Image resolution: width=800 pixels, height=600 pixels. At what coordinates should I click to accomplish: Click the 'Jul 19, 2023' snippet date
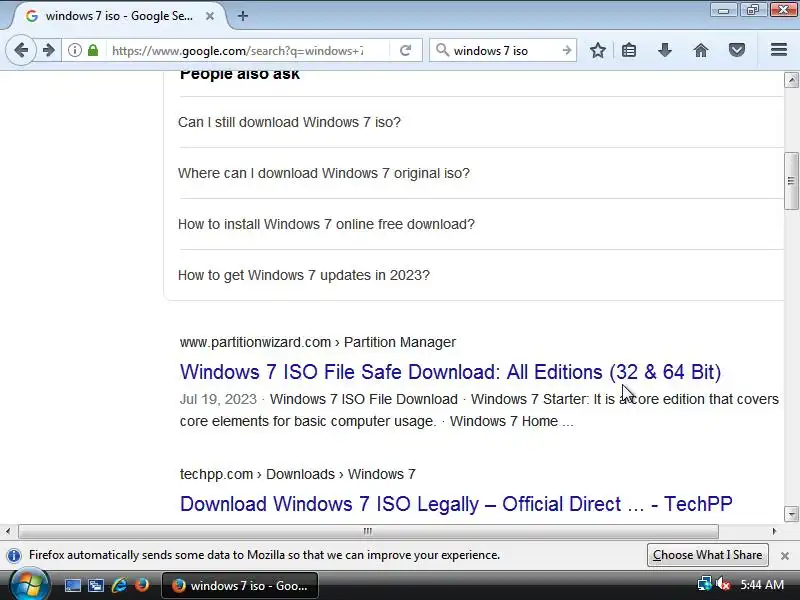click(218, 399)
